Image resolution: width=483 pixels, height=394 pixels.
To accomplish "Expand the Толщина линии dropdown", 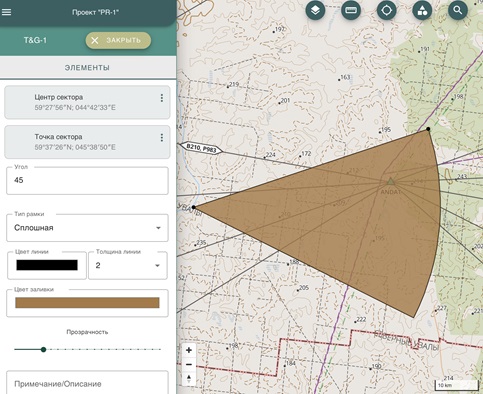I will coord(128,265).
